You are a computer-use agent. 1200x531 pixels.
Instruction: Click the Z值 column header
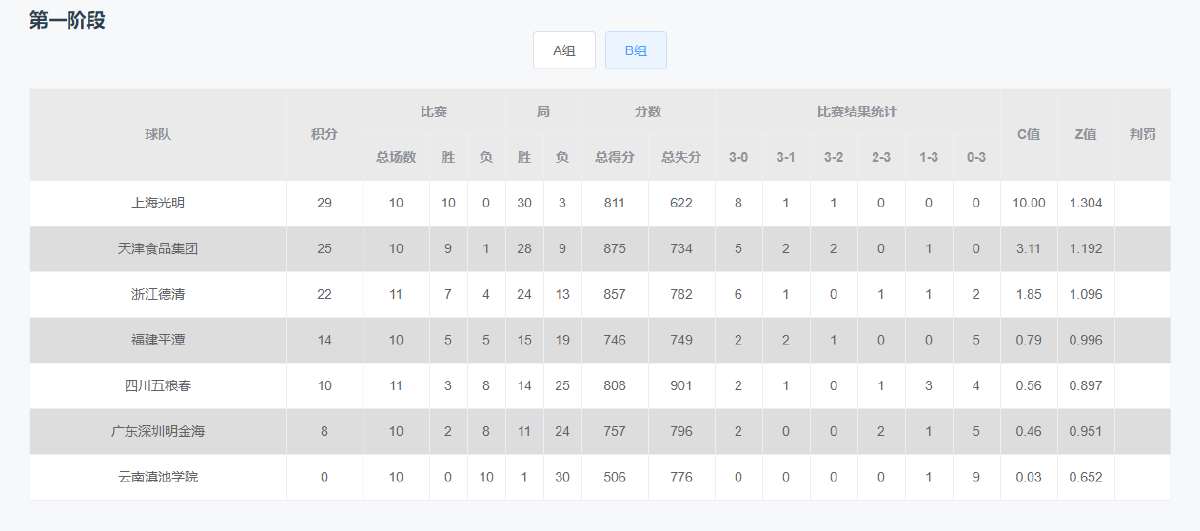[1085, 134]
